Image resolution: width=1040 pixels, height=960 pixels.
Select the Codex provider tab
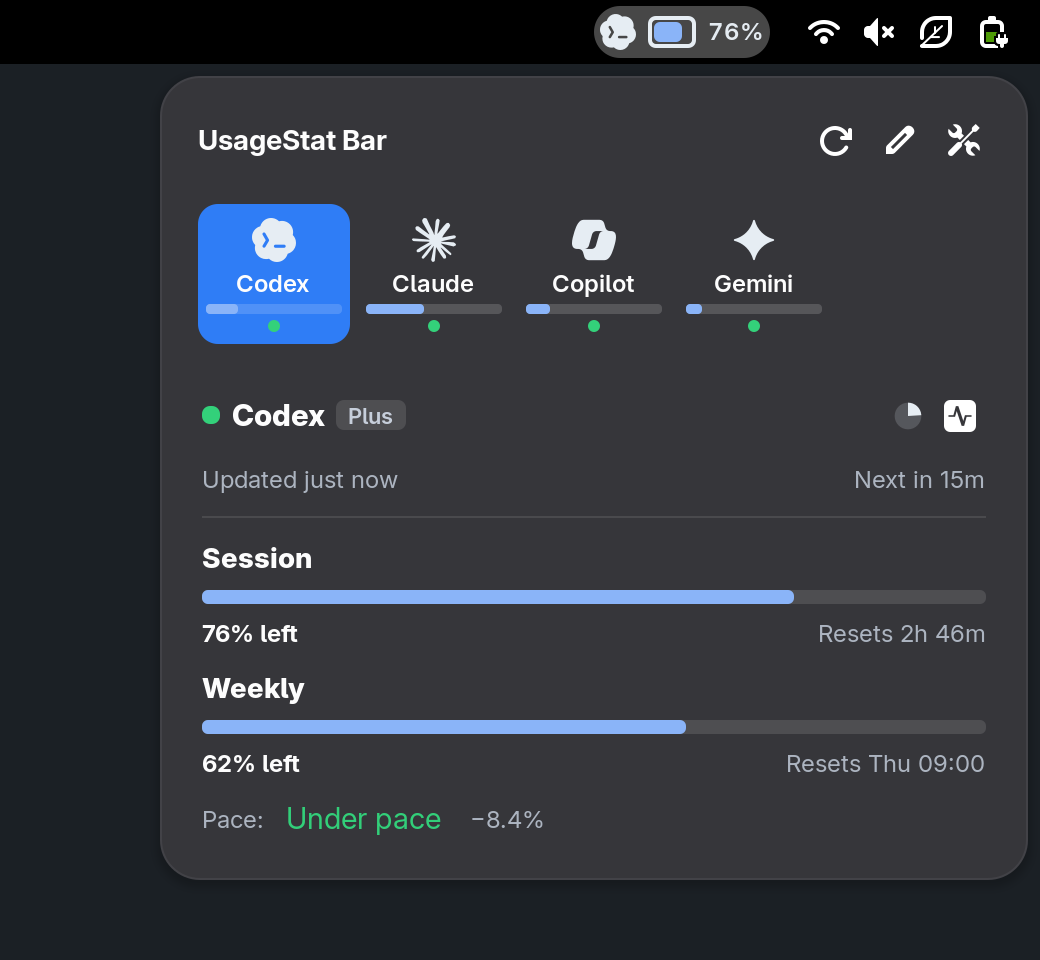pyautogui.click(x=274, y=273)
